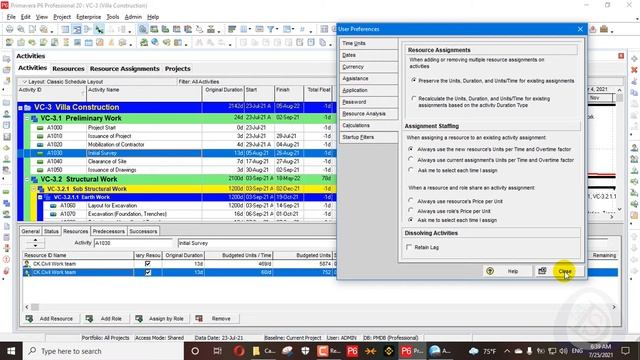Collapse VC-3.2 Structural Work group
The height and width of the screenshot is (360, 640).
click(x=27, y=179)
